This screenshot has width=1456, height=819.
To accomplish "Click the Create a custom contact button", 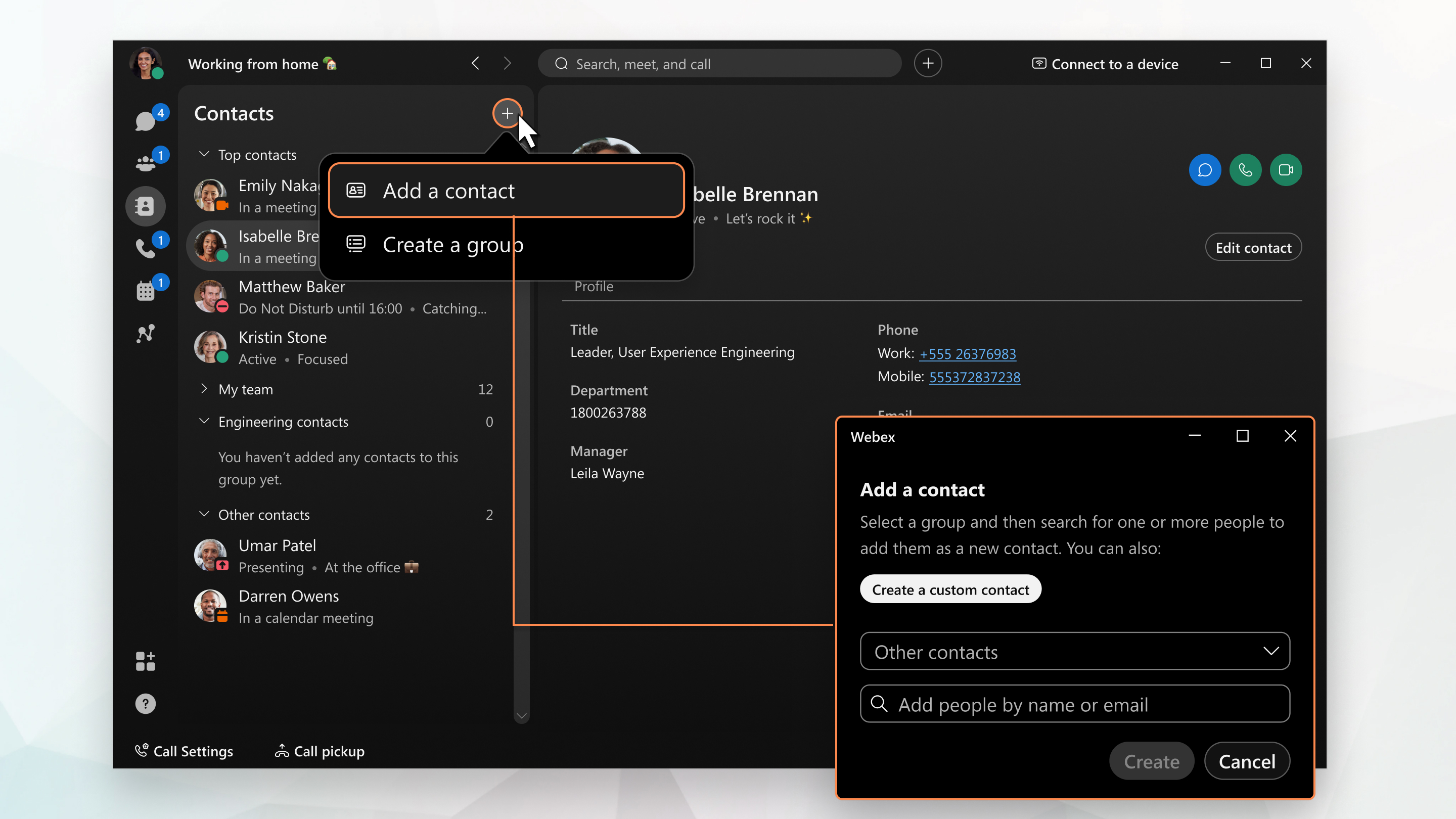I will tap(950, 589).
